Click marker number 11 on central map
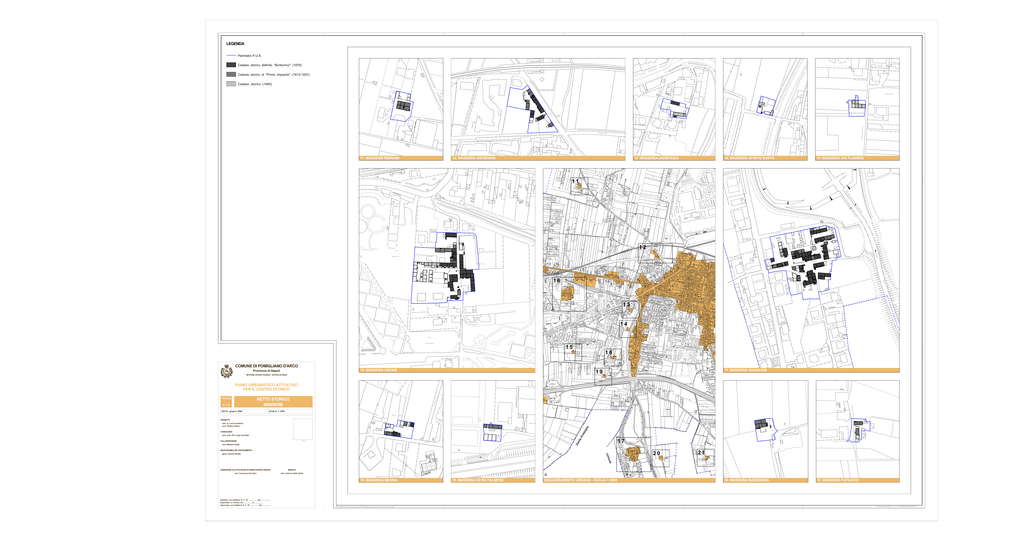This screenshot has width=1024, height=541. pos(576,181)
